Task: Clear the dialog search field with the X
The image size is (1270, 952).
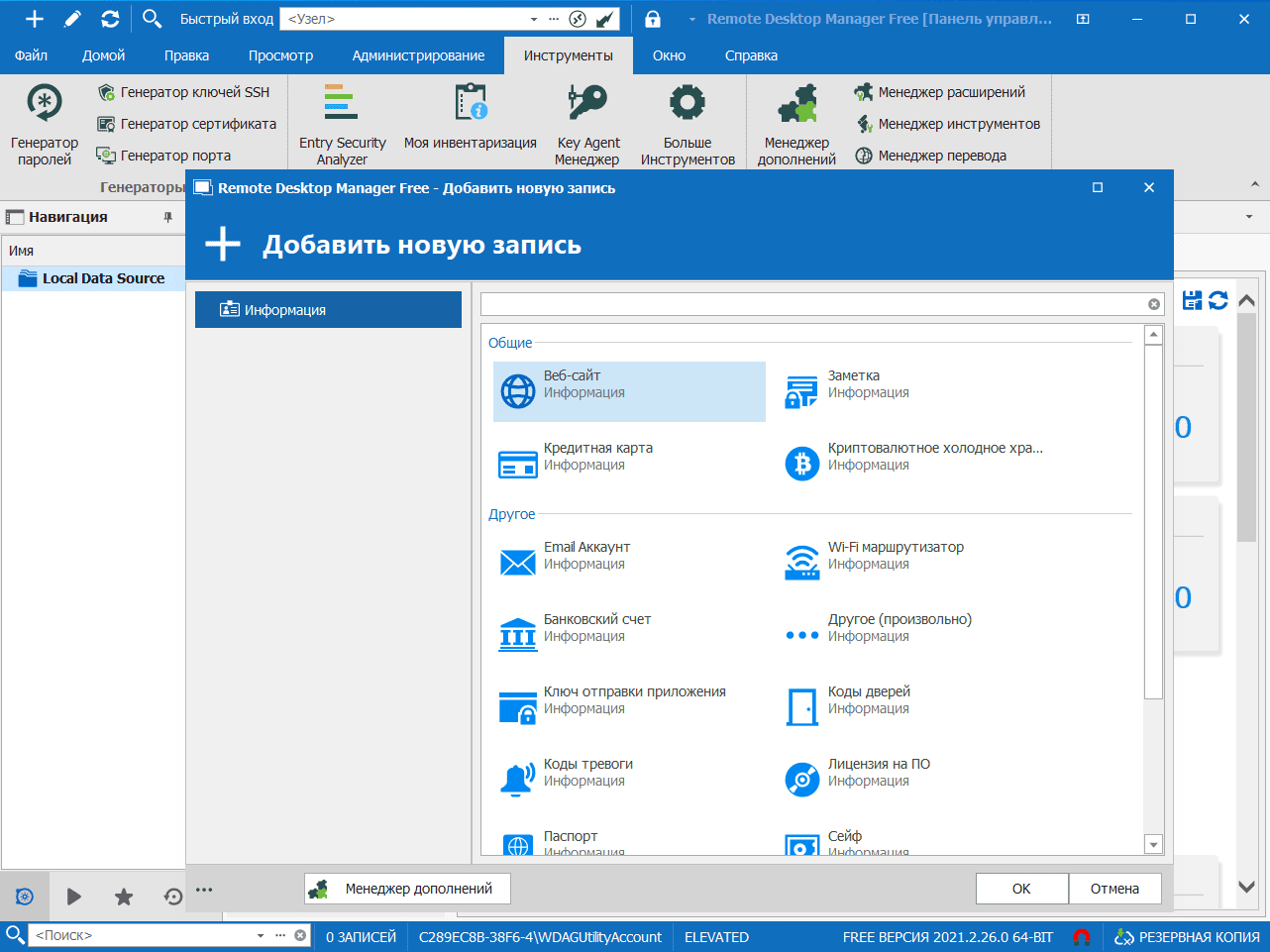Action: pos(1154,304)
